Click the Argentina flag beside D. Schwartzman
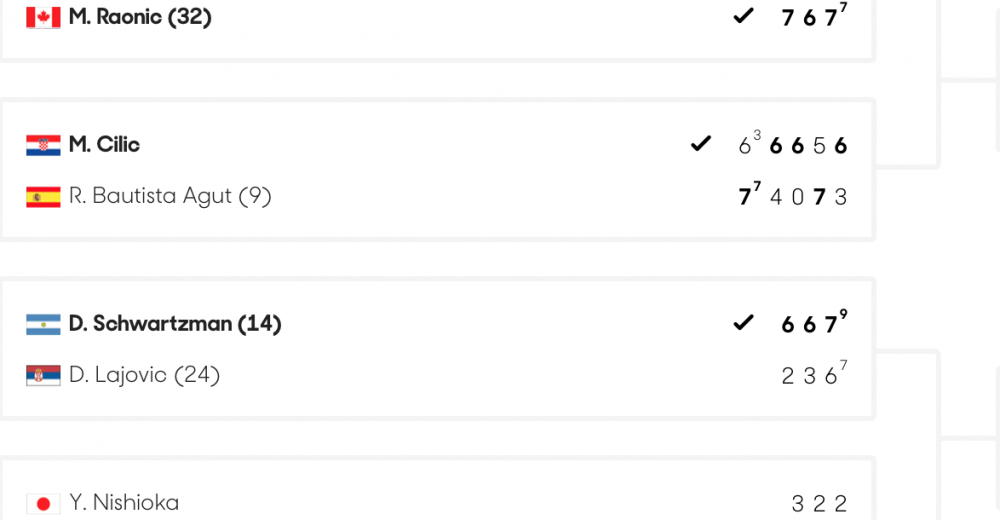This screenshot has width=1000, height=520. click(x=43, y=324)
